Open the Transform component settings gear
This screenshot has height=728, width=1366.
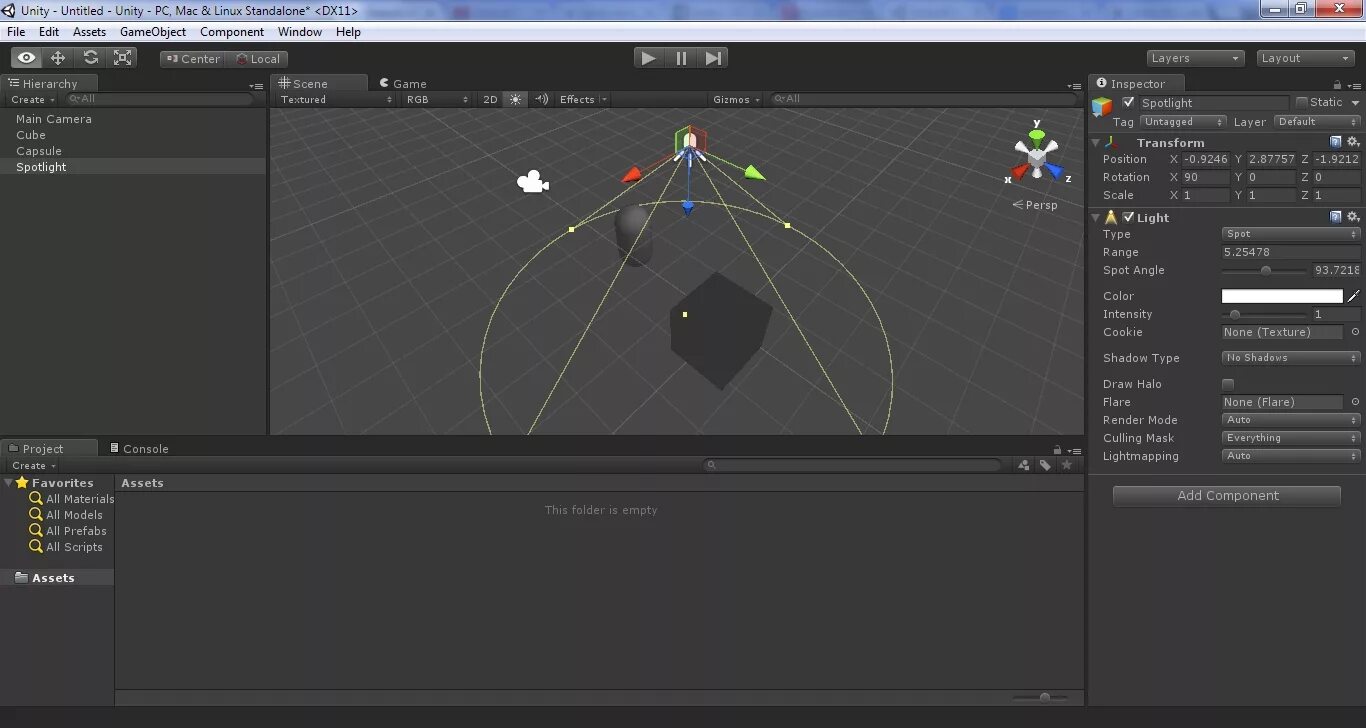1352,141
